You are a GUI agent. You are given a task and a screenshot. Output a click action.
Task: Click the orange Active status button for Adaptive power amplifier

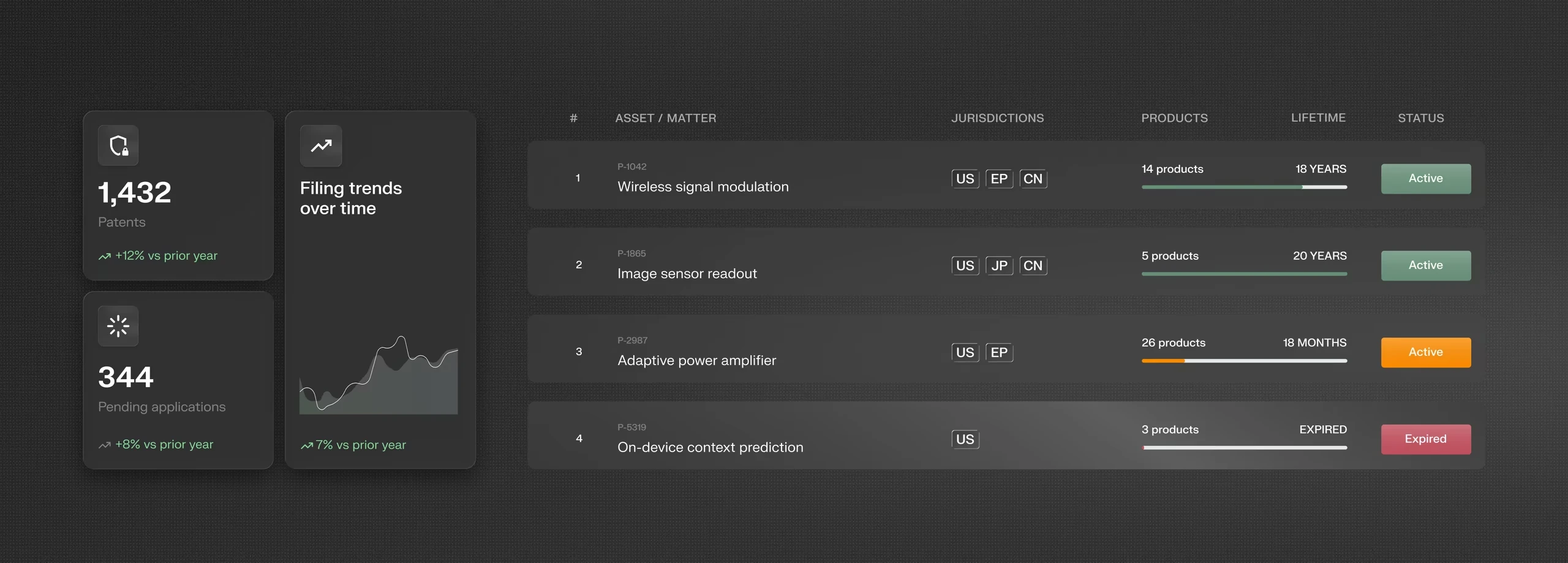point(1426,352)
